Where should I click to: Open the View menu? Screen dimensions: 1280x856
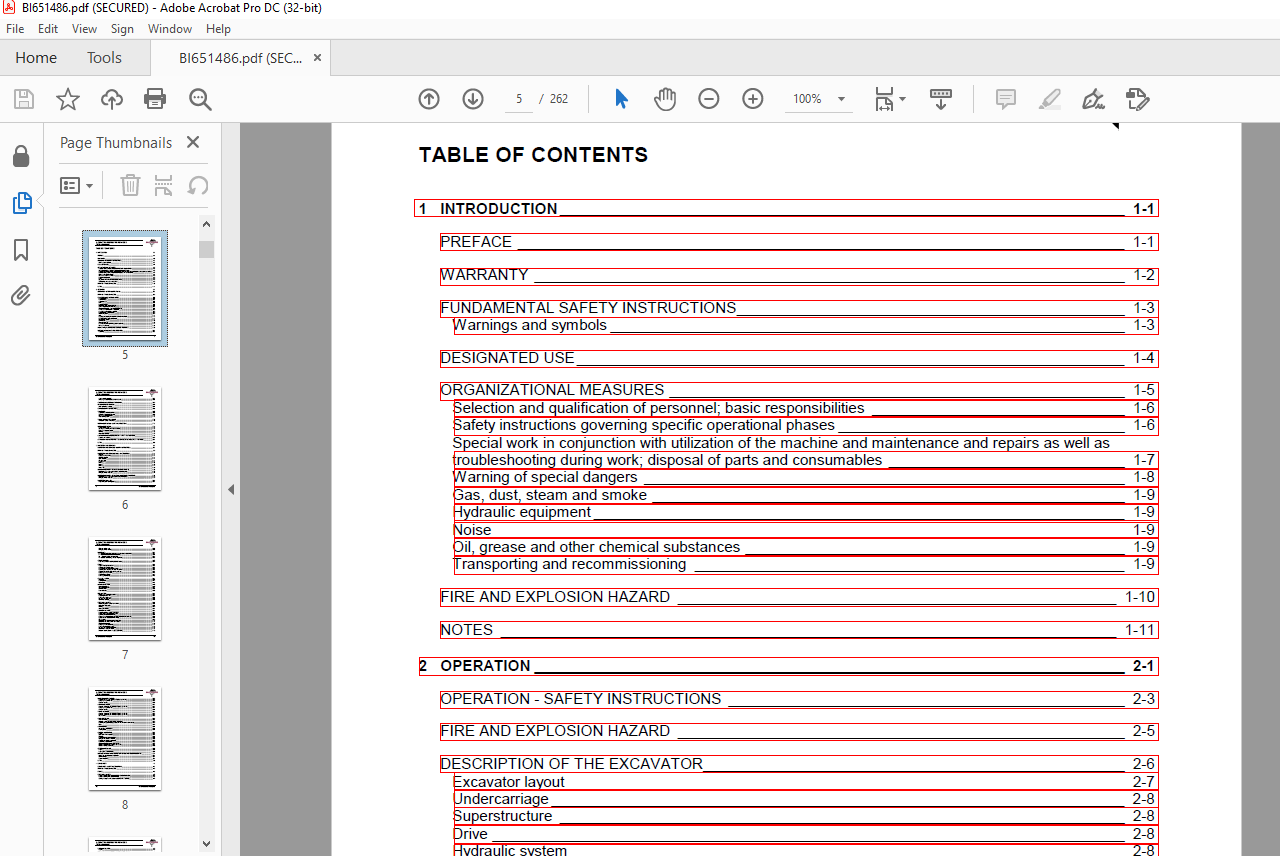[85, 29]
